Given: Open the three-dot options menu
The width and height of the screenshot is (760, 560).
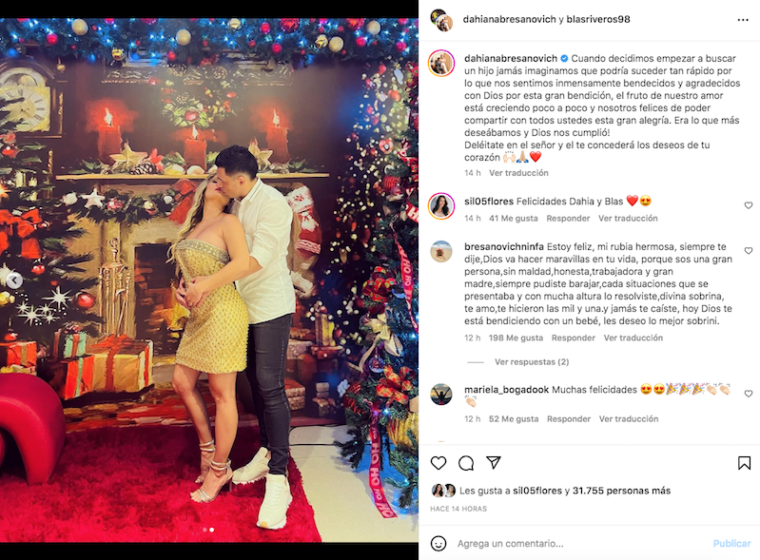Looking at the screenshot, I should [x=743, y=20].
